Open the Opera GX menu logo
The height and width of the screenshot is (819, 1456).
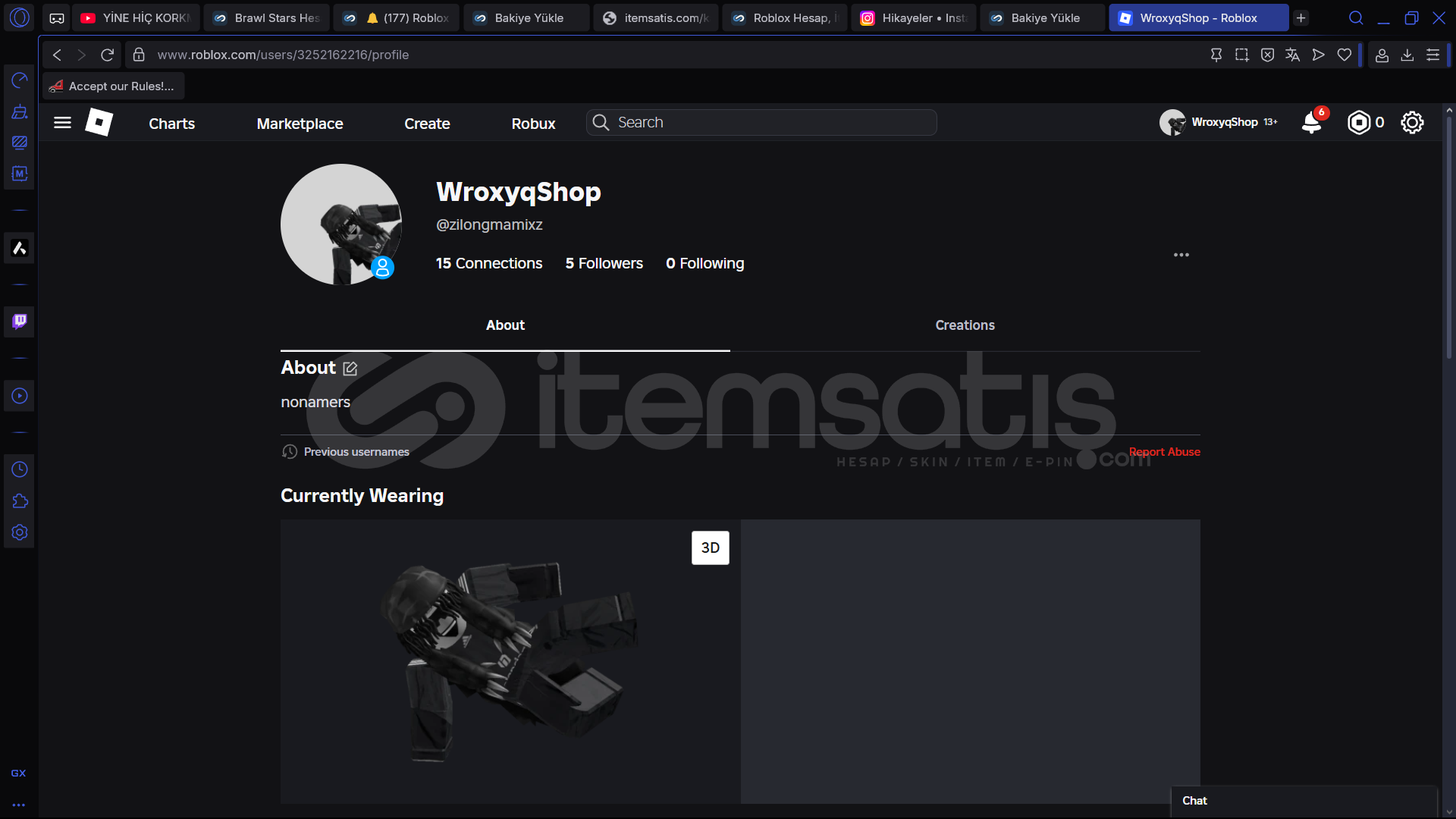[x=20, y=17]
